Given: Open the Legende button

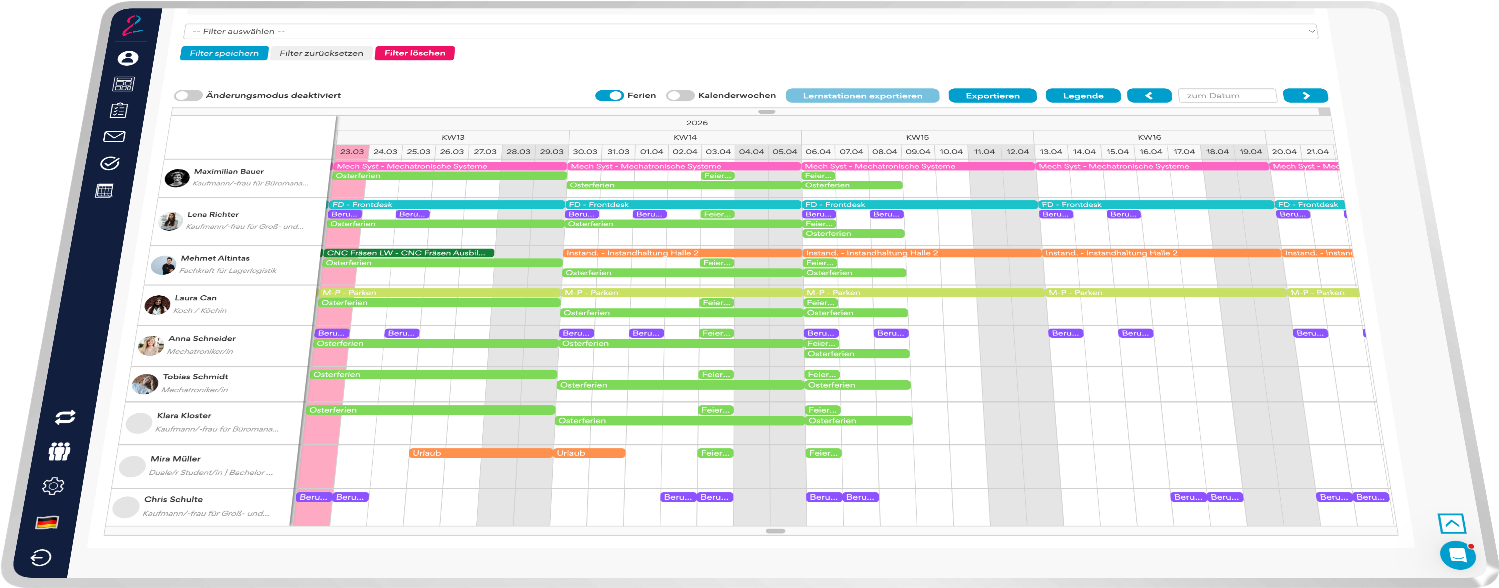Looking at the screenshot, I should pos(1083,96).
